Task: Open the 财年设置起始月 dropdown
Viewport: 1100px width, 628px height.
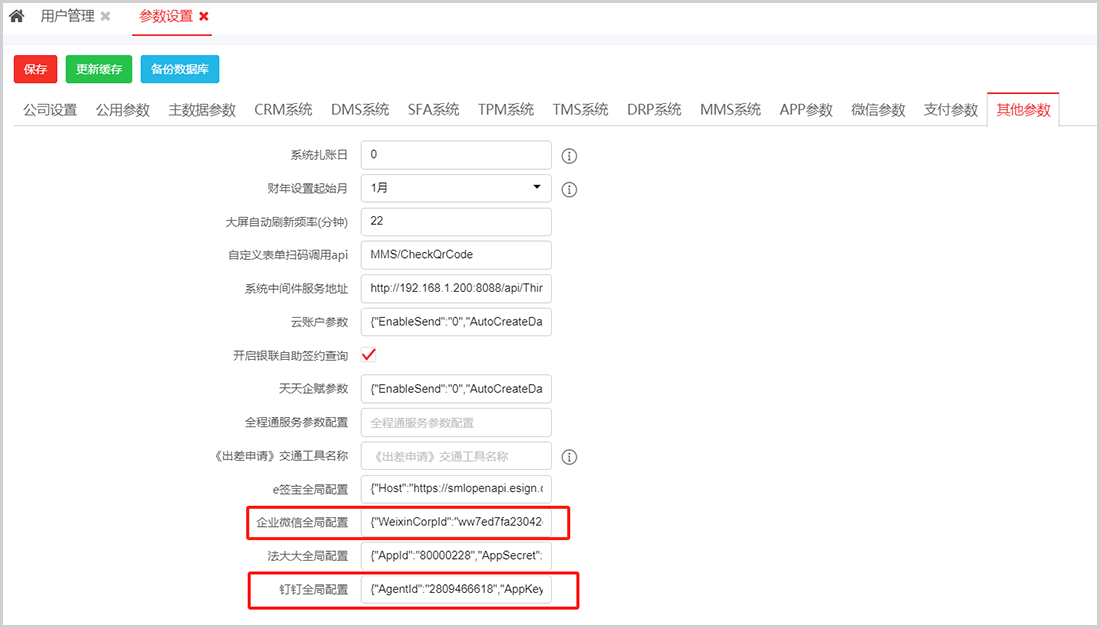Action: click(x=456, y=188)
